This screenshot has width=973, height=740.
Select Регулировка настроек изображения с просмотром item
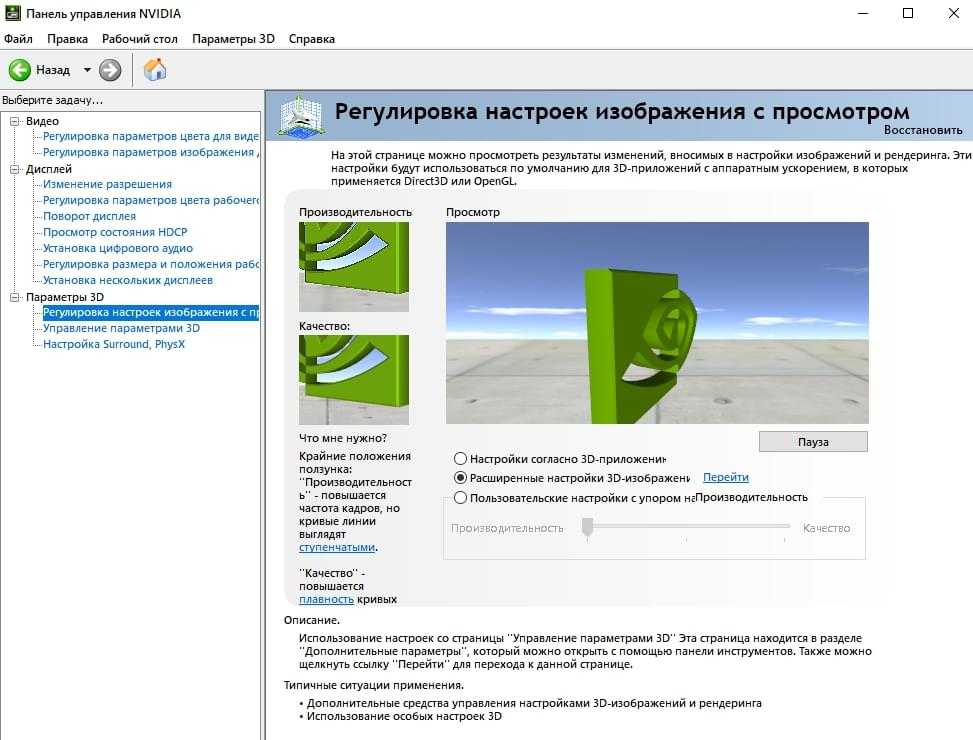(x=150, y=312)
